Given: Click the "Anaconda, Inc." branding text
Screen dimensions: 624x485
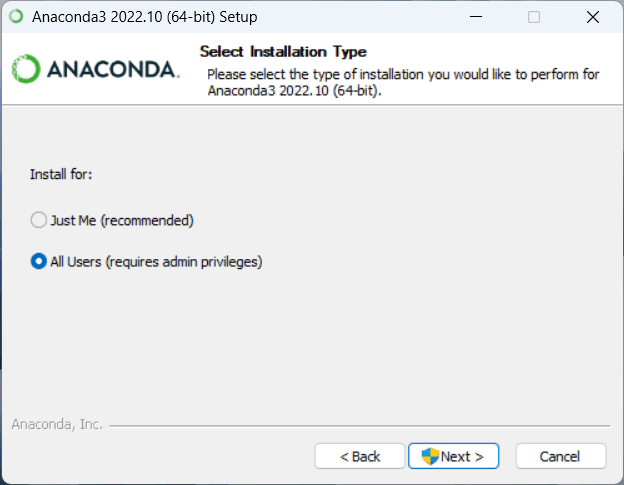Looking at the screenshot, I should pyautogui.click(x=57, y=425).
